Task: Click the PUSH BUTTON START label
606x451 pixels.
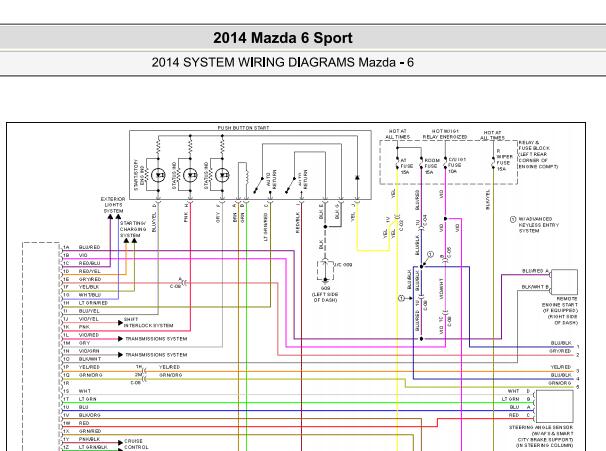Action: [243, 128]
